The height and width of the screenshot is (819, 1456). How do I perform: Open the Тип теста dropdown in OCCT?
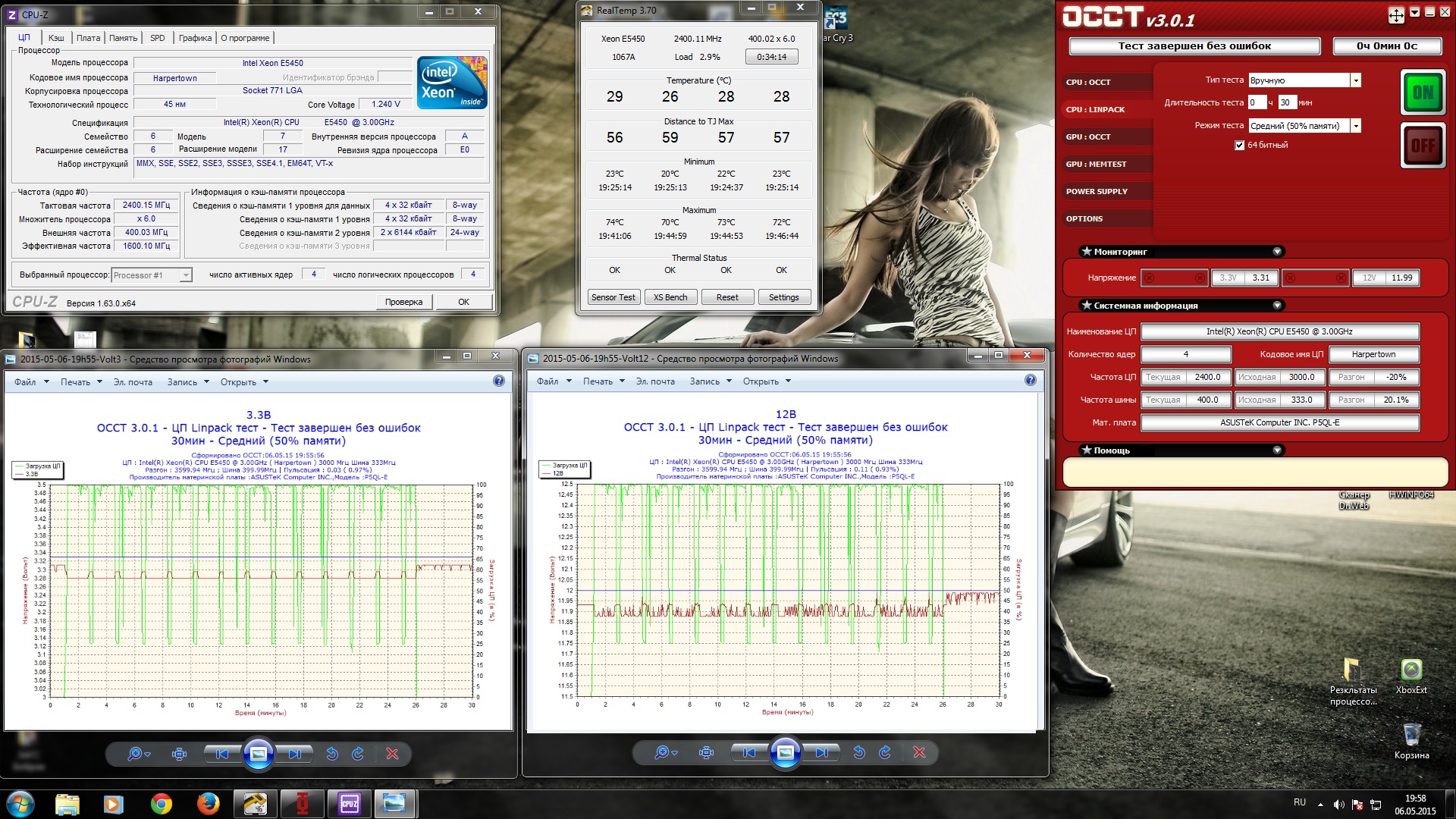(1356, 80)
